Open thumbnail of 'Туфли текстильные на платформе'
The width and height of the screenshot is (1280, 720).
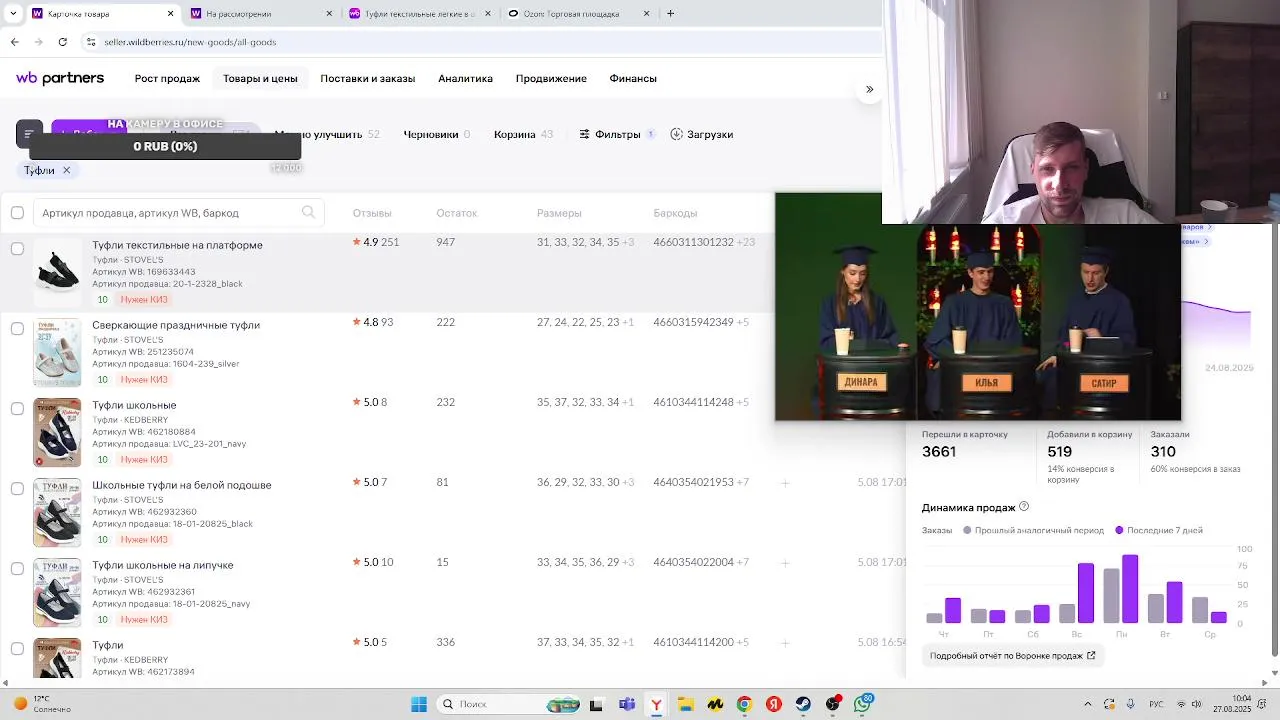click(x=57, y=272)
